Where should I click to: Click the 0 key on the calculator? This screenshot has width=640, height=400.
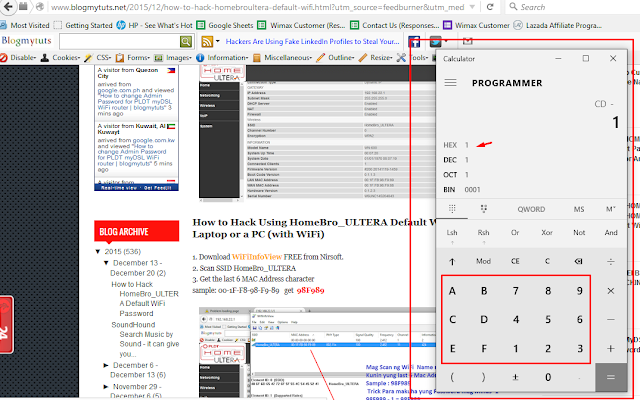548,377
